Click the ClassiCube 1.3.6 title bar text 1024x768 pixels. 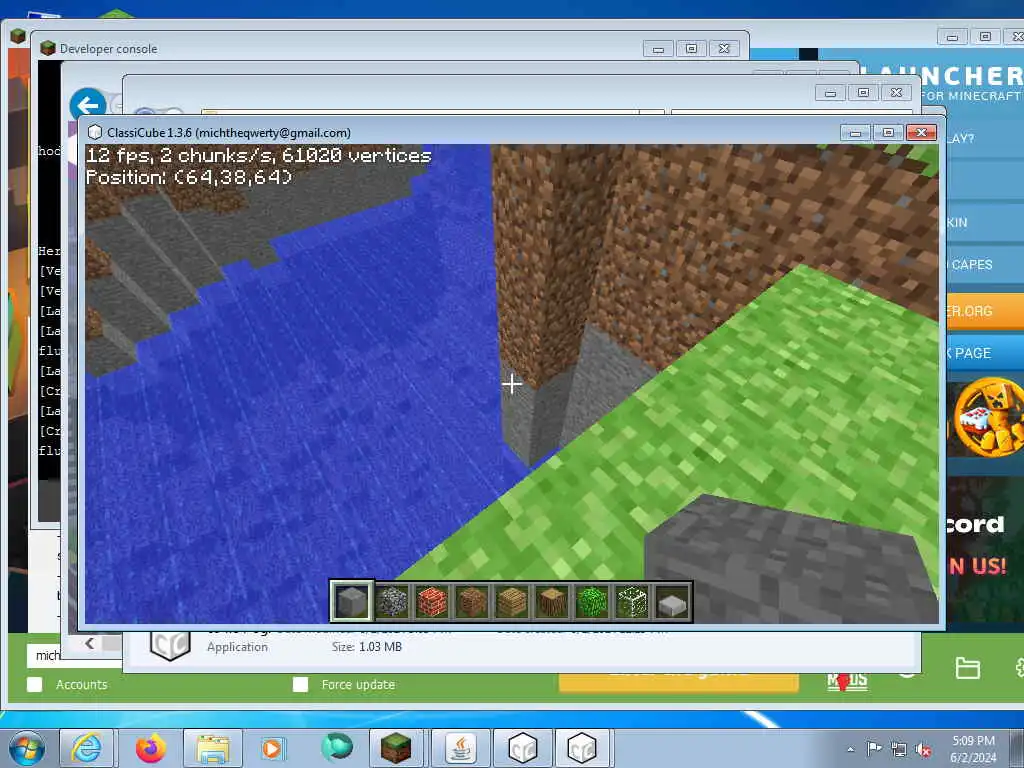click(x=229, y=133)
